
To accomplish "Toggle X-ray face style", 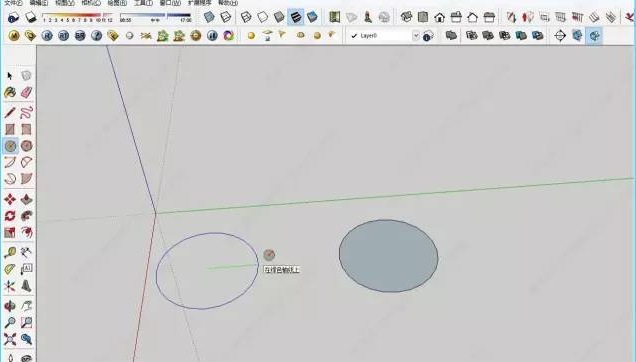I will click(x=209, y=17).
